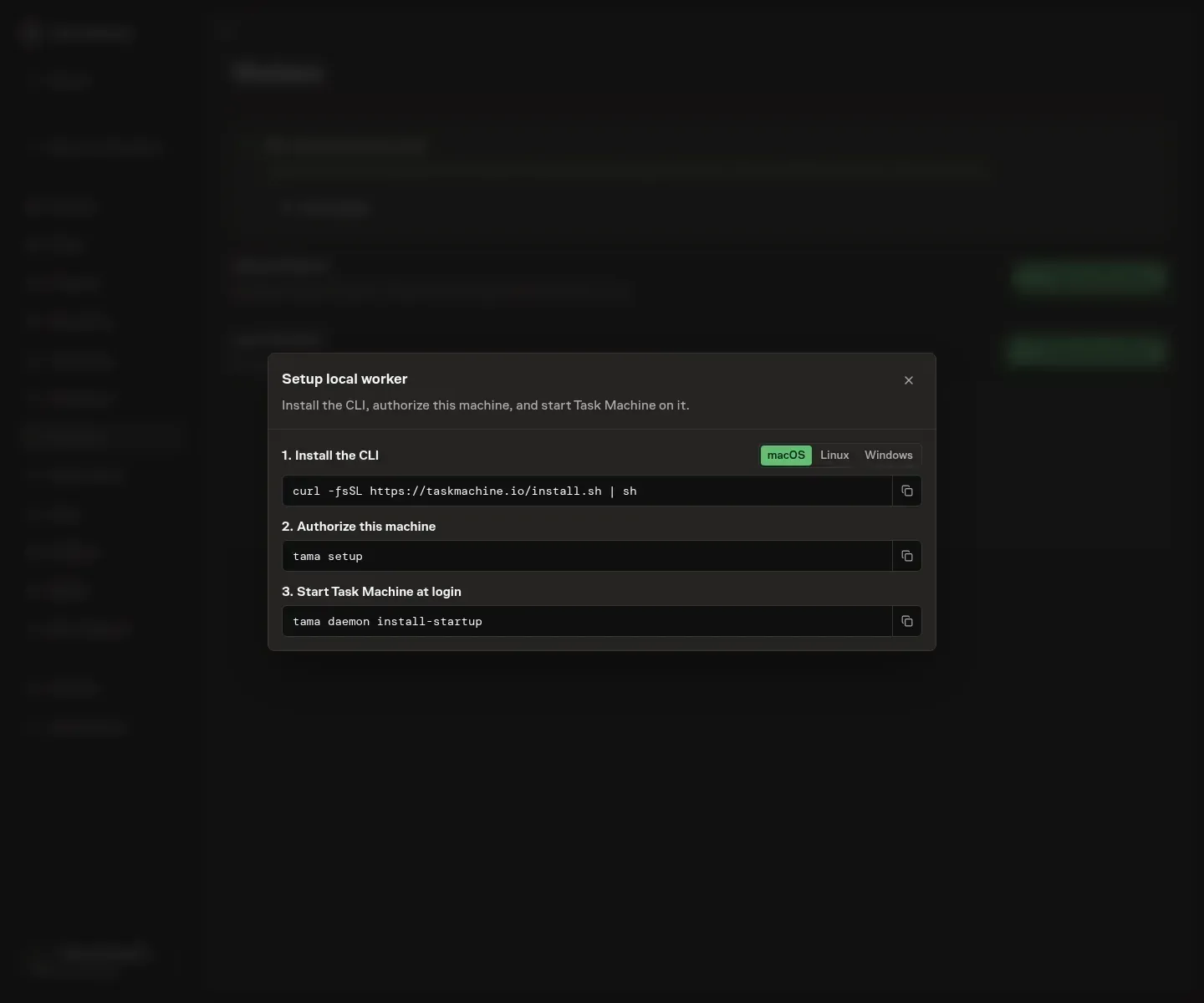Click the dialog description about installing CLI

coord(486,405)
